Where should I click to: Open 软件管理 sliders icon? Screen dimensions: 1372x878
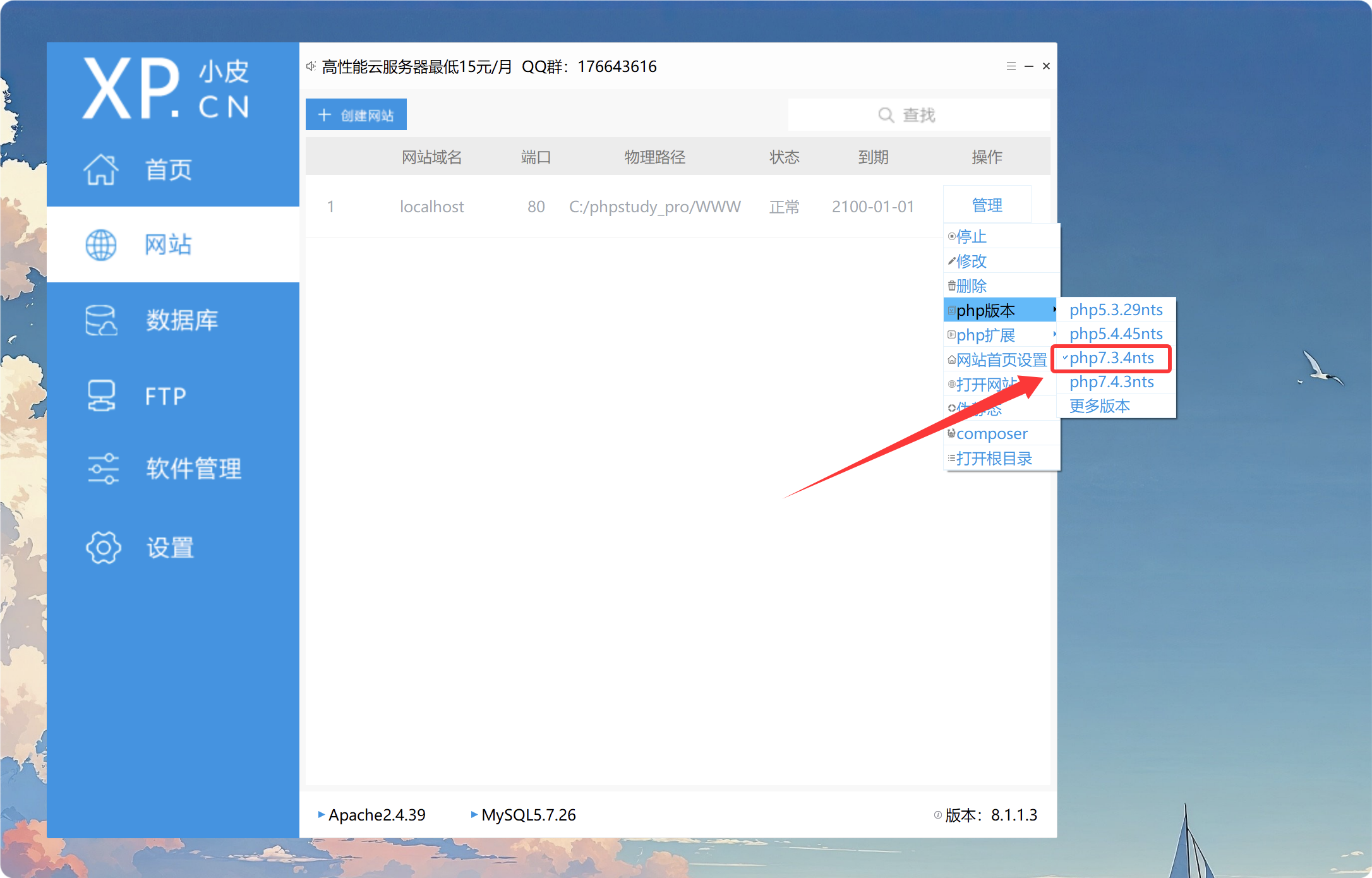click(x=103, y=469)
